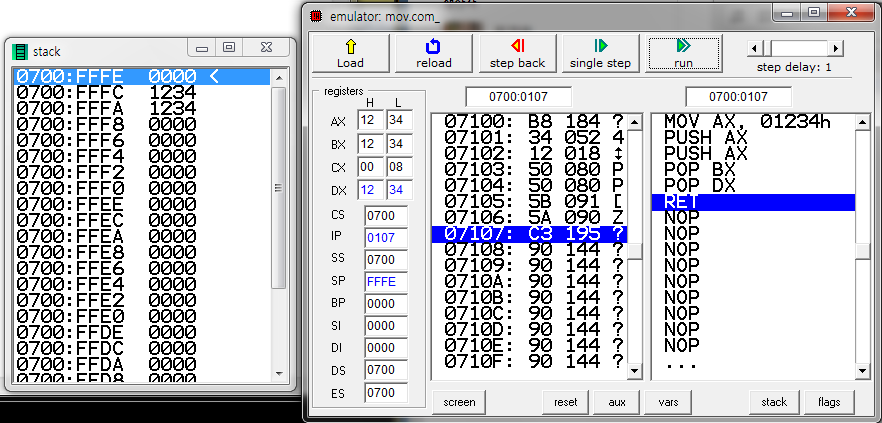Adjust the step delay slider
Image resolution: width=882 pixels, height=423 pixels.
tap(802, 48)
